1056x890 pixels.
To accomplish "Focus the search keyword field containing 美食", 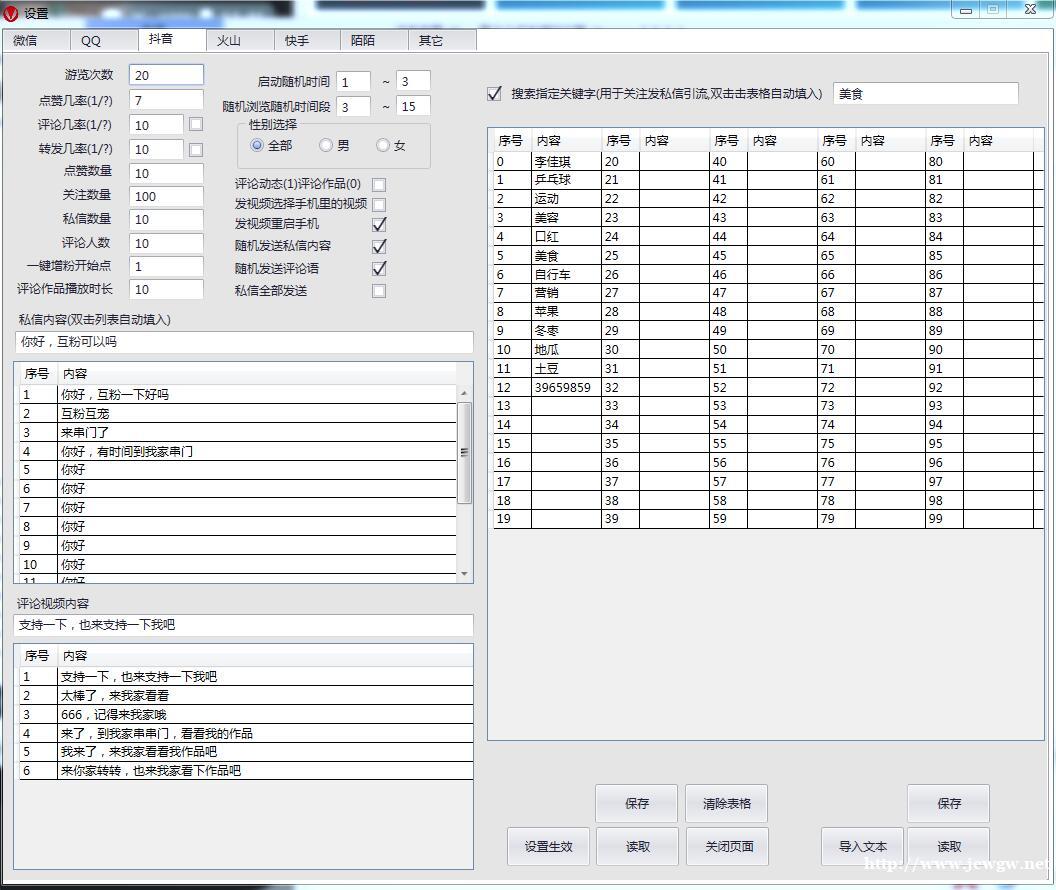I will (925, 94).
